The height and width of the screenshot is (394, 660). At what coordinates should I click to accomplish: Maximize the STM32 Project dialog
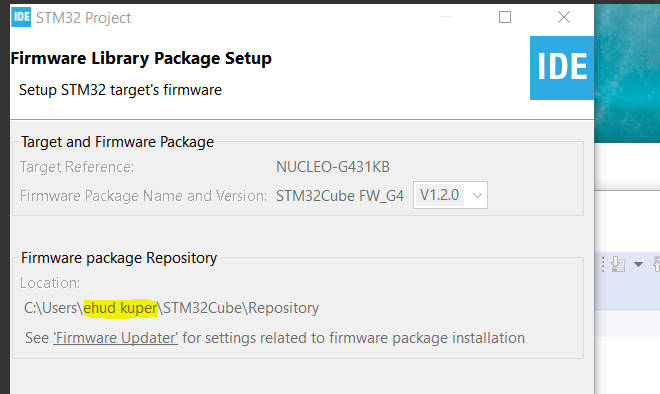(x=505, y=17)
